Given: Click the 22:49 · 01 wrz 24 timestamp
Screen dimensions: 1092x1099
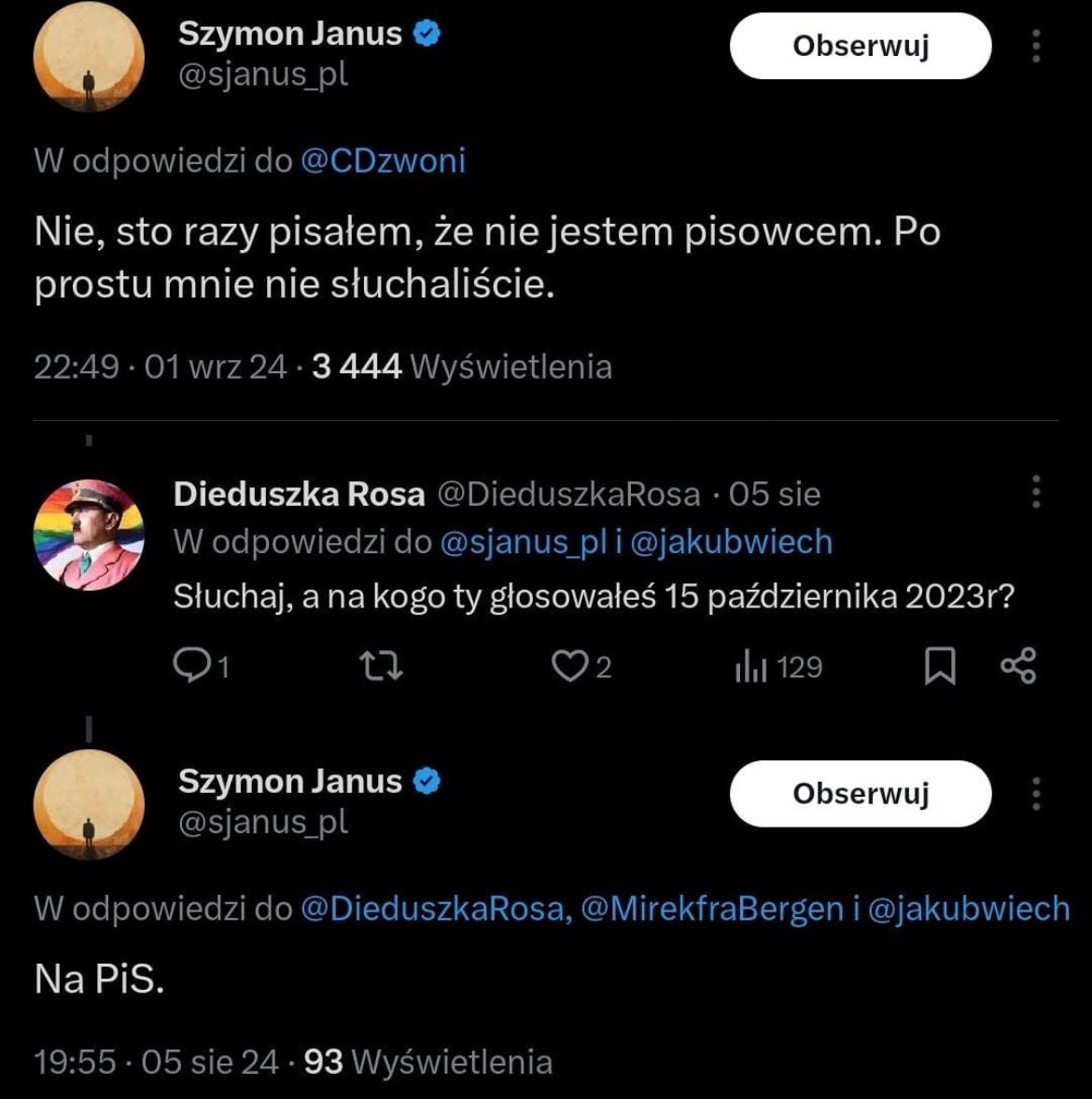Looking at the screenshot, I should [x=160, y=367].
